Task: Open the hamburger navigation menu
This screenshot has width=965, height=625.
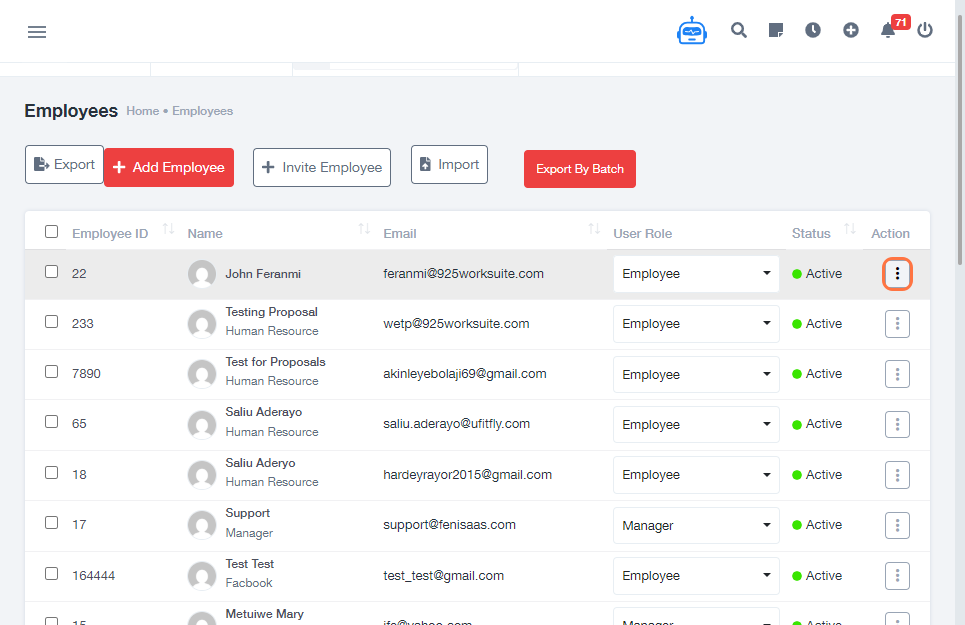Action: click(x=37, y=32)
